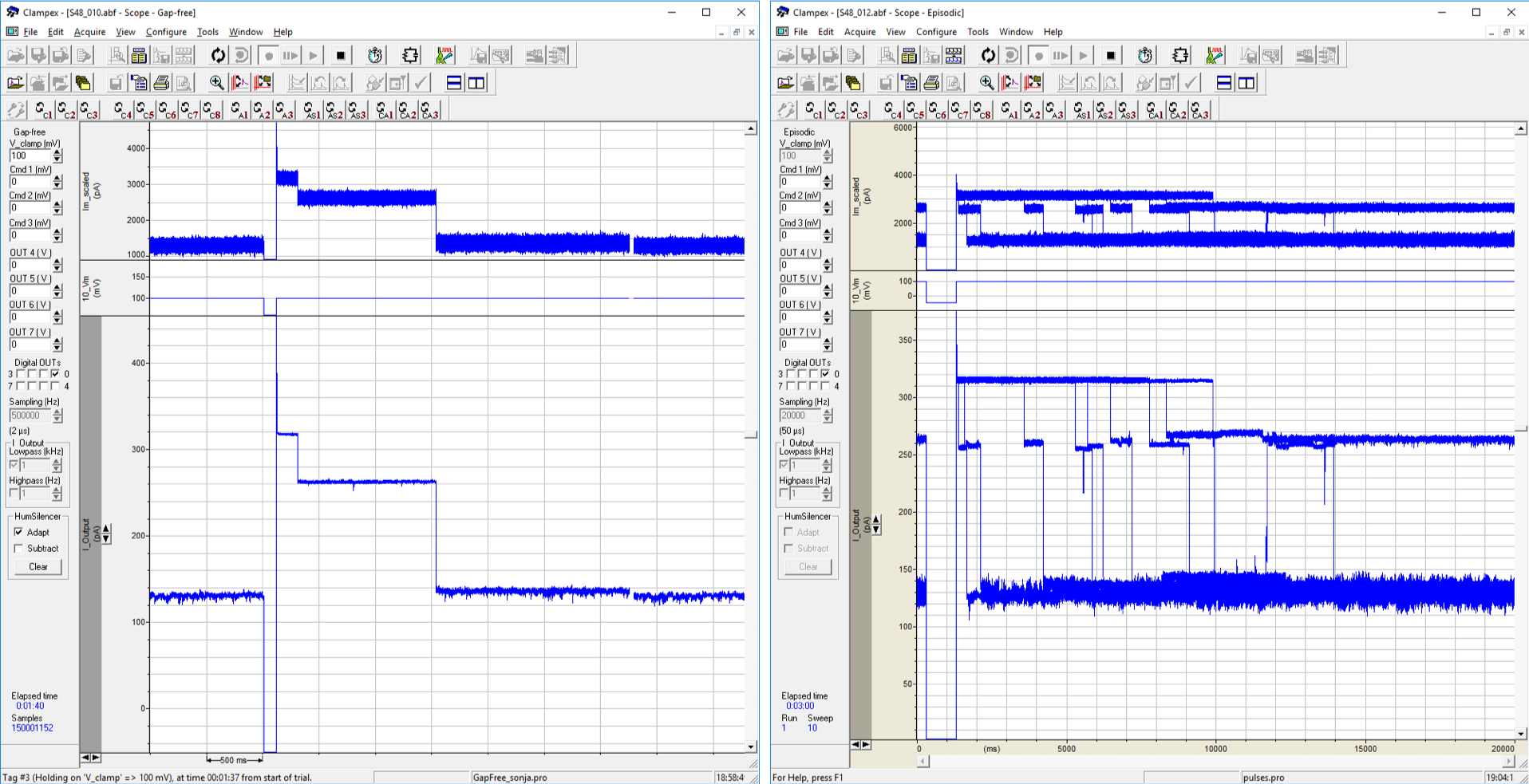Click the rerun circular arrows icon in right window
The width and height of the screenshot is (1529, 784).
click(988, 56)
